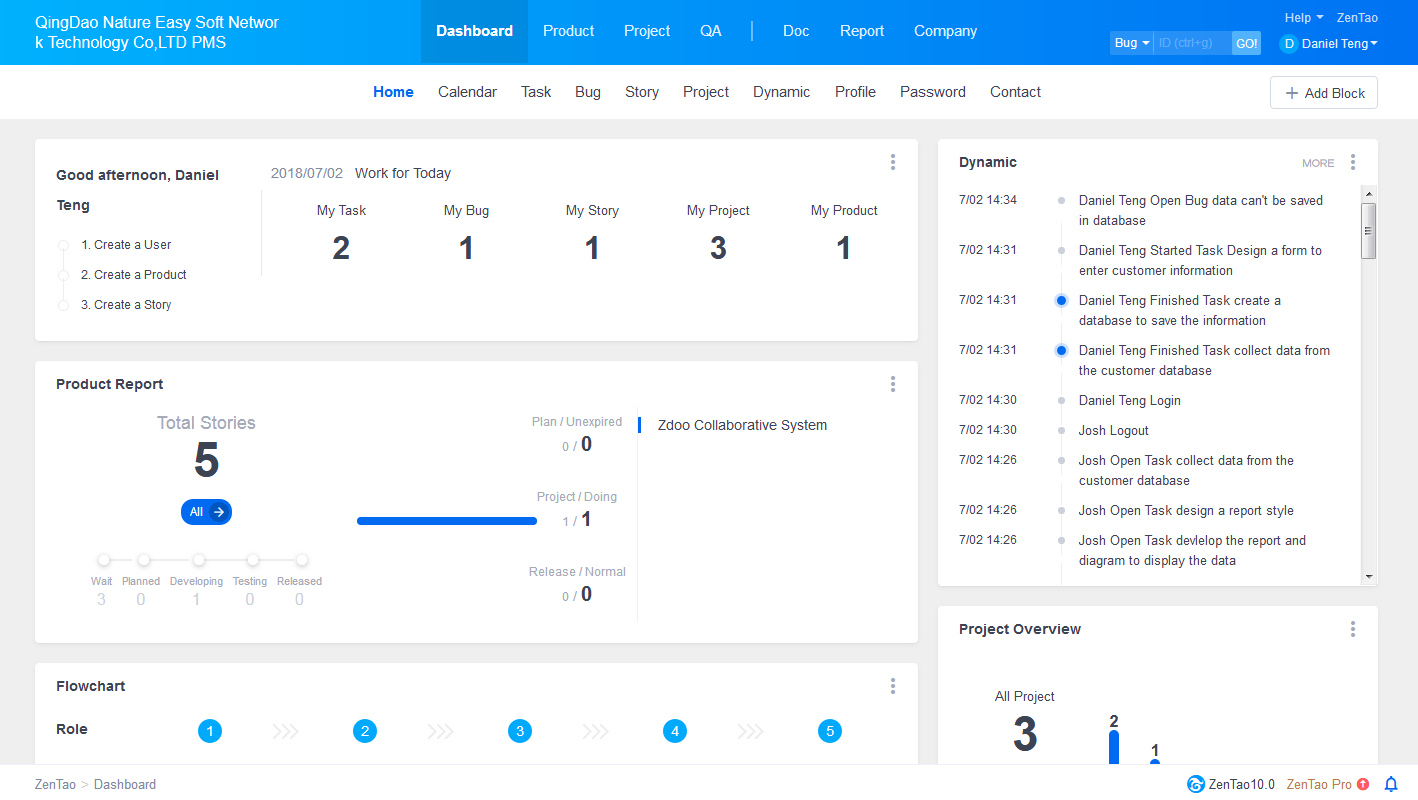Open the Flowchart block's three-dot menu
The height and width of the screenshot is (800, 1418).
(893, 686)
